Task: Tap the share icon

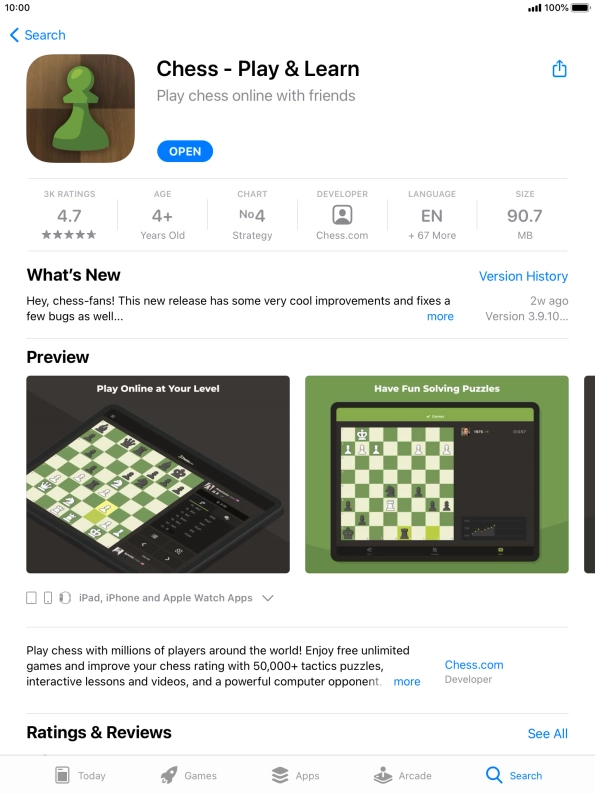Action: click(559, 69)
